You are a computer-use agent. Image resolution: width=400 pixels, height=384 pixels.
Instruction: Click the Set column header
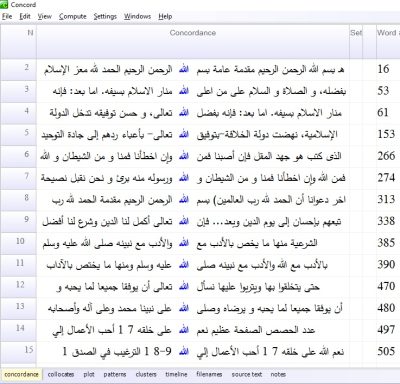[x=356, y=42]
